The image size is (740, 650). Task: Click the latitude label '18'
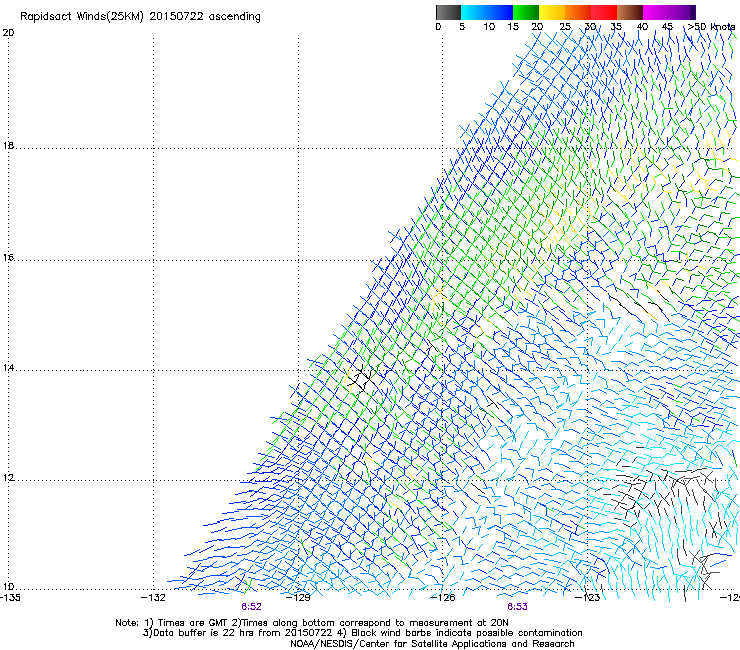pyautogui.click(x=8, y=146)
